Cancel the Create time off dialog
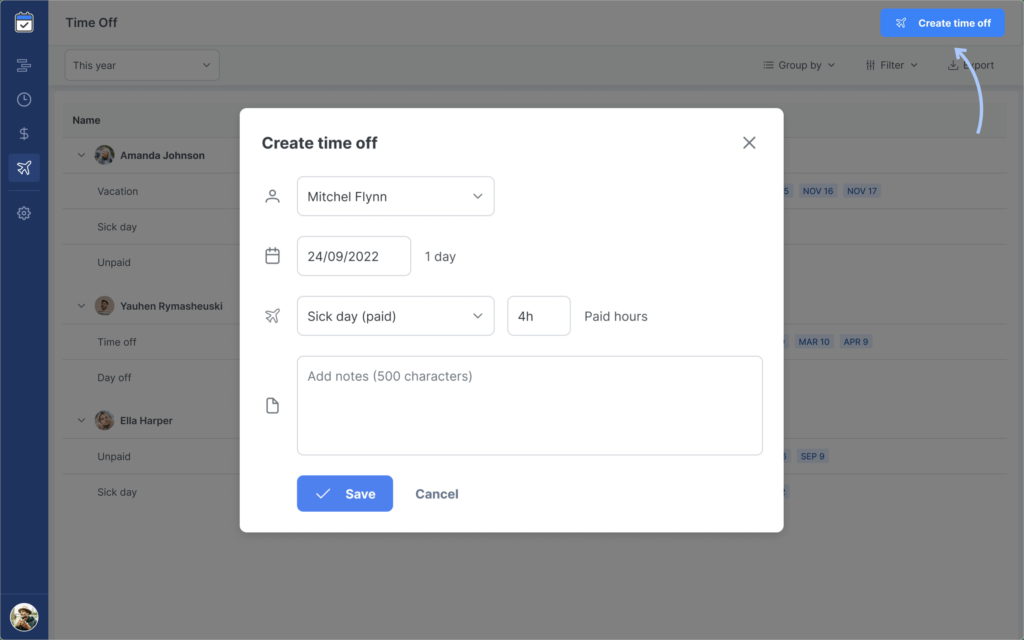Viewport: 1024px width, 640px height. [437, 493]
